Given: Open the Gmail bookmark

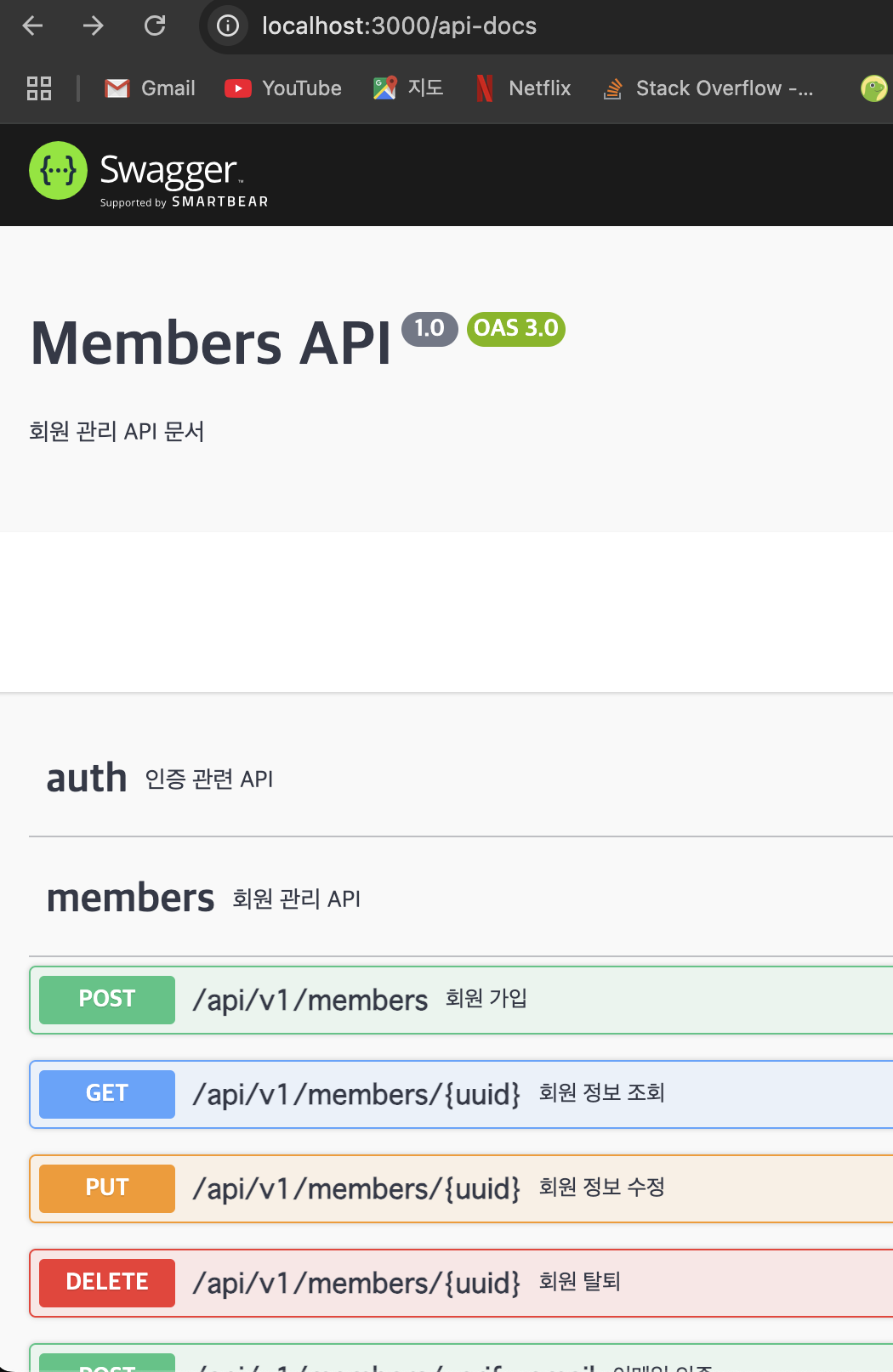Looking at the screenshot, I should point(150,88).
